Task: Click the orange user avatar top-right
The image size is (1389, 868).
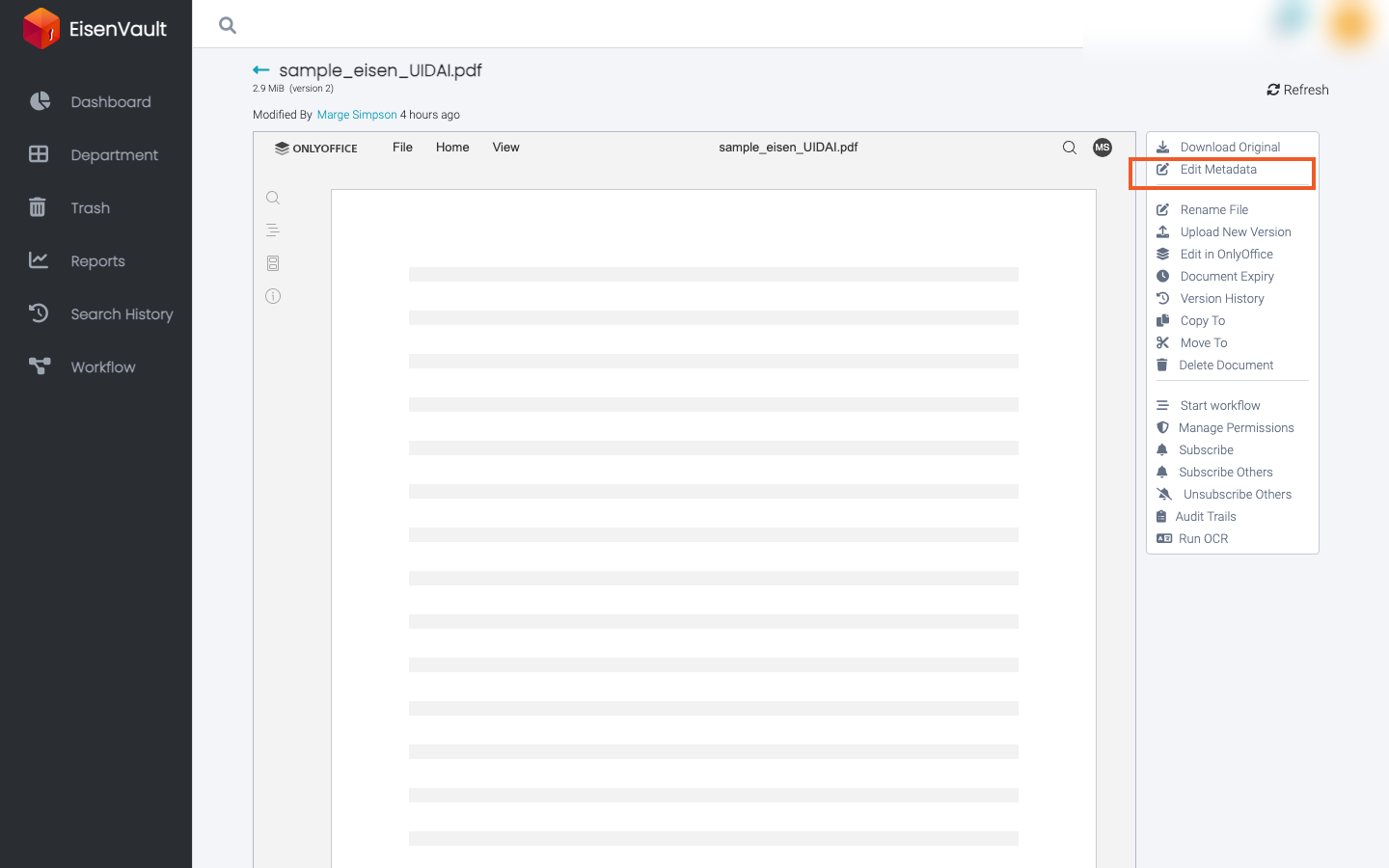Action: (x=1349, y=24)
